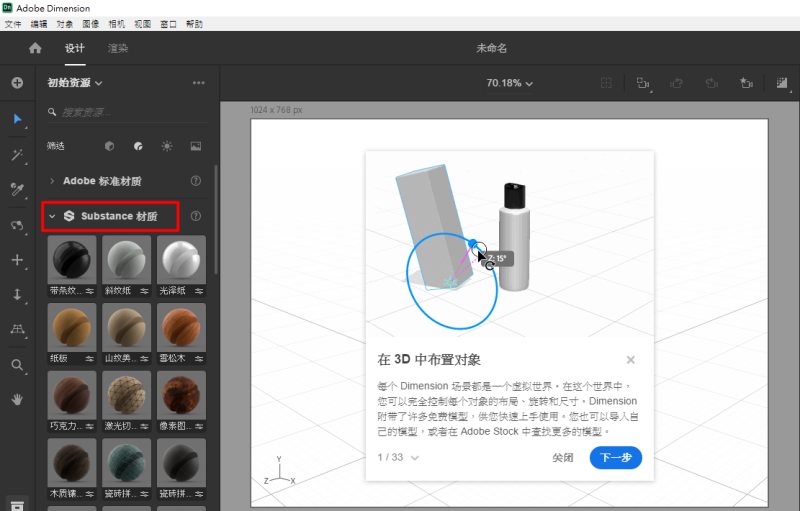Activate the Hand pan tool
Image resolution: width=800 pixels, height=511 pixels.
click(x=17, y=399)
